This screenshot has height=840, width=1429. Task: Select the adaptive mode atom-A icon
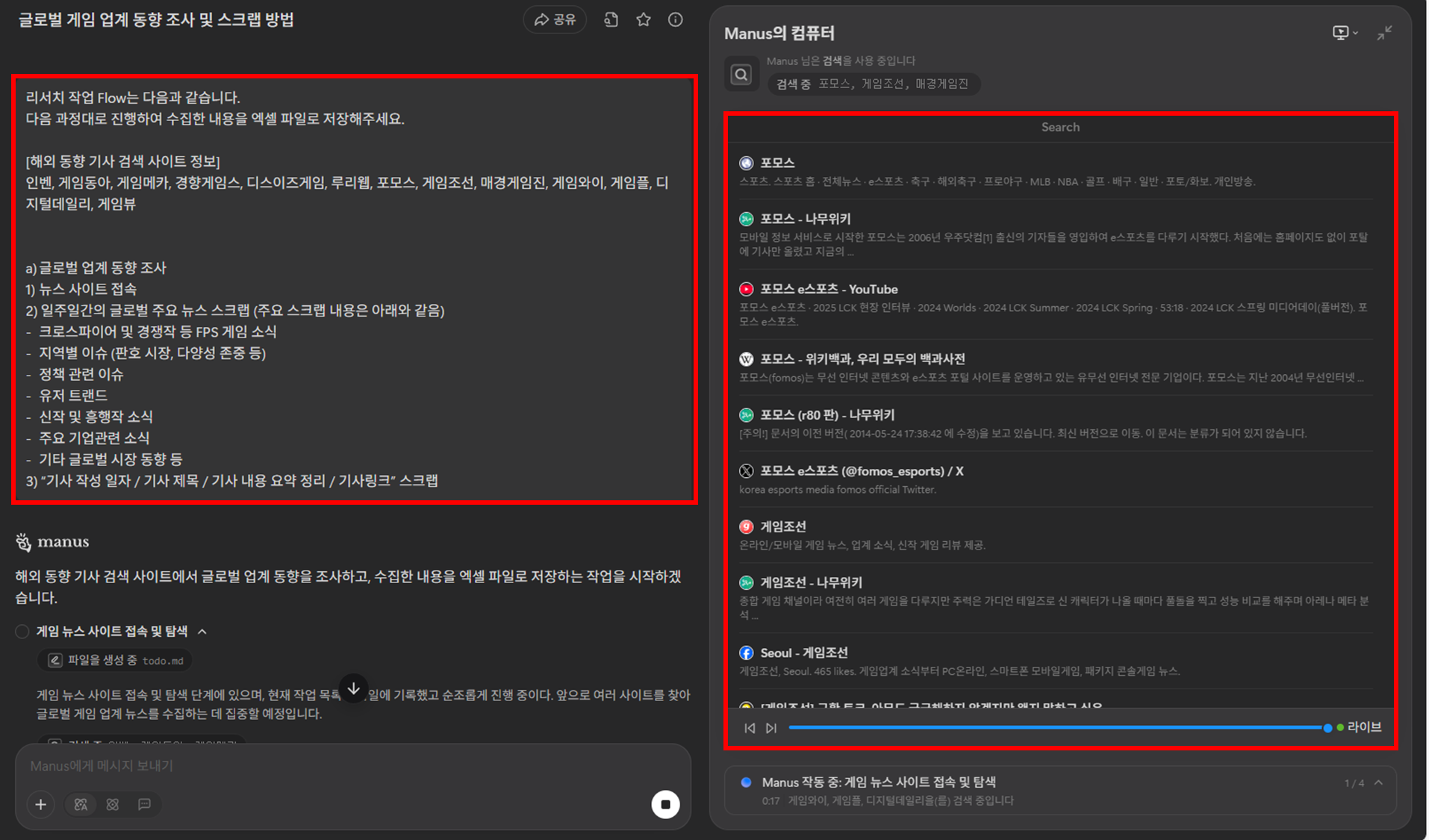[81, 804]
